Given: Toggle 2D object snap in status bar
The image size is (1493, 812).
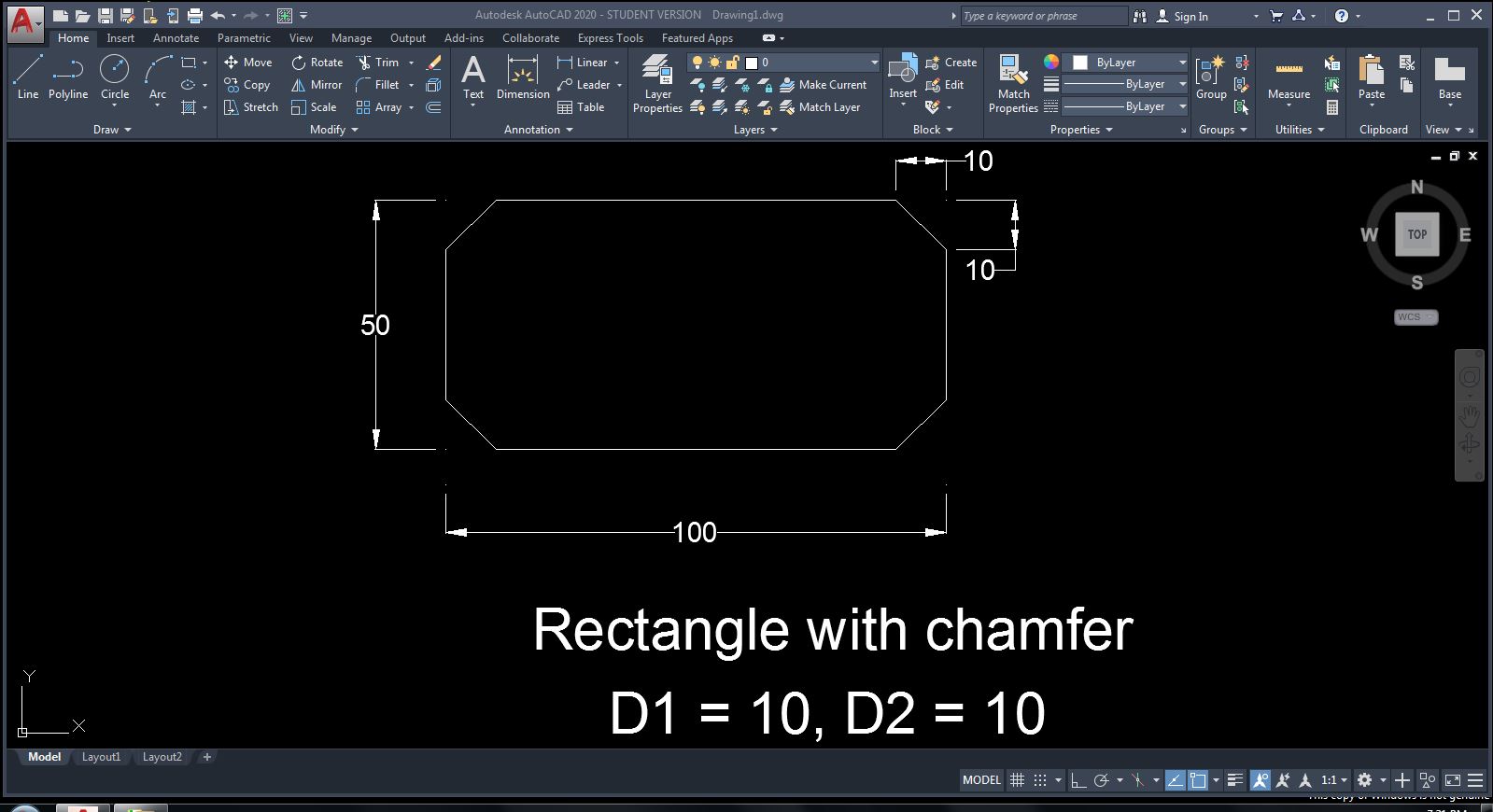Looking at the screenshot, I should point(1198,780).
